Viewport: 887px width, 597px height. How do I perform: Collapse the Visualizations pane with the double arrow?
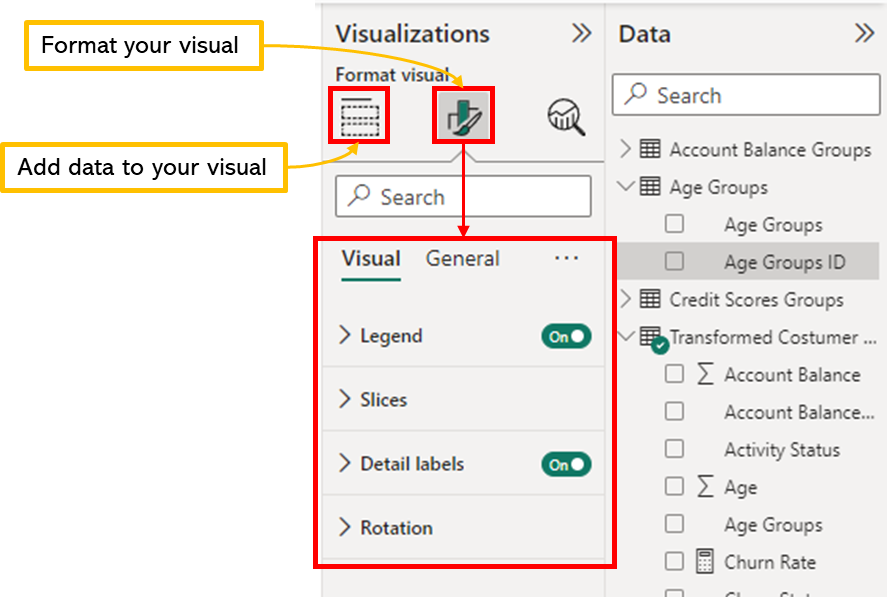point(582,33)
